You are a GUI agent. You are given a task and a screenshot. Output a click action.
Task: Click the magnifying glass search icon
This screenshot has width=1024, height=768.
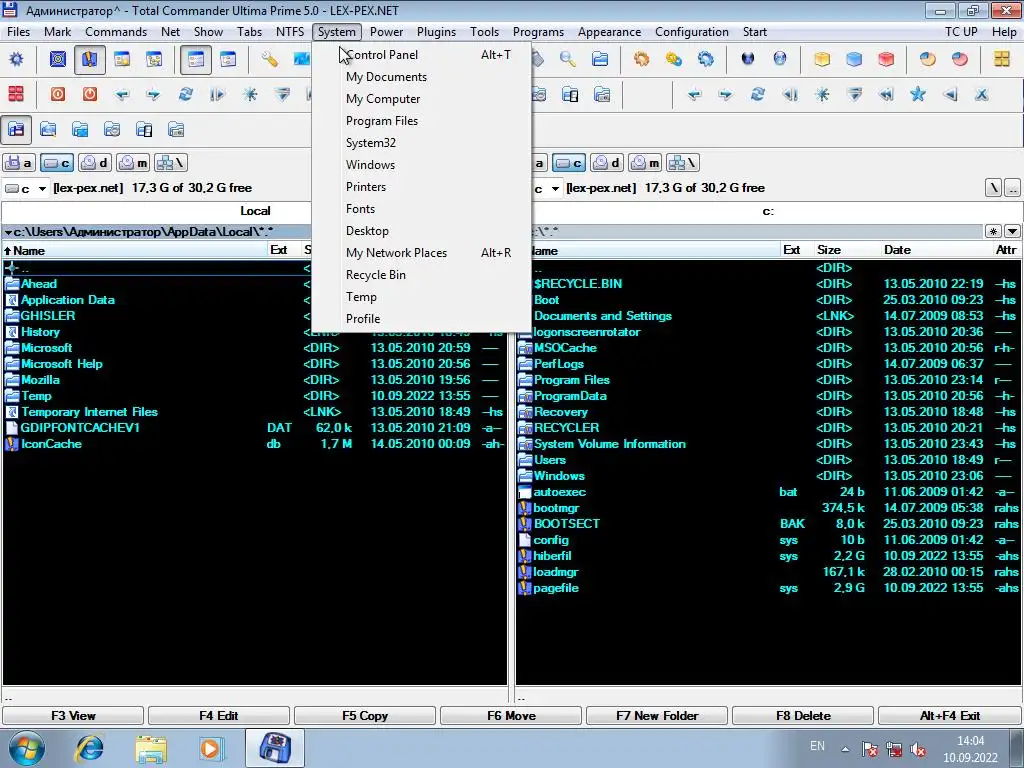coord(568,59)
